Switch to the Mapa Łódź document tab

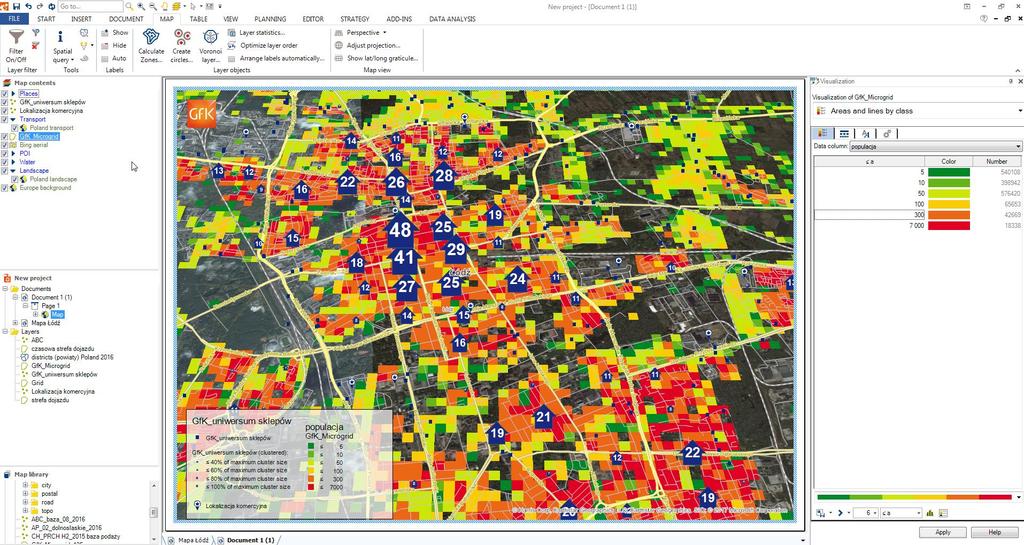click(193, 540)
